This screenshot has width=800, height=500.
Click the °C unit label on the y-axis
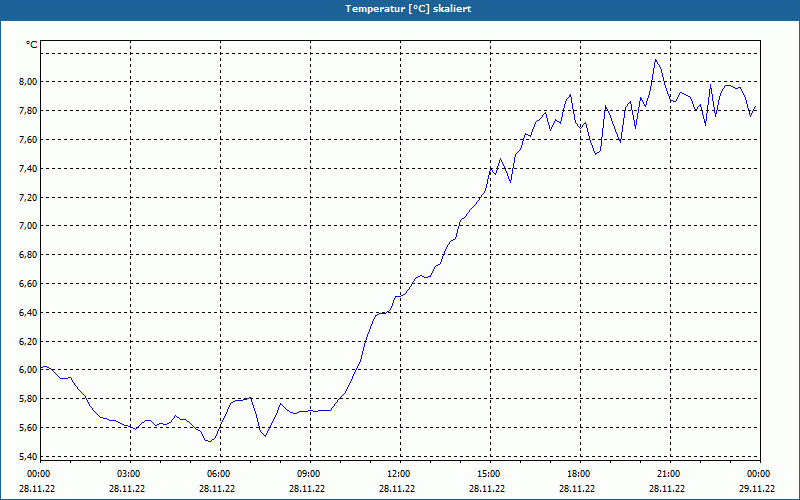click(x=32, y=45)
